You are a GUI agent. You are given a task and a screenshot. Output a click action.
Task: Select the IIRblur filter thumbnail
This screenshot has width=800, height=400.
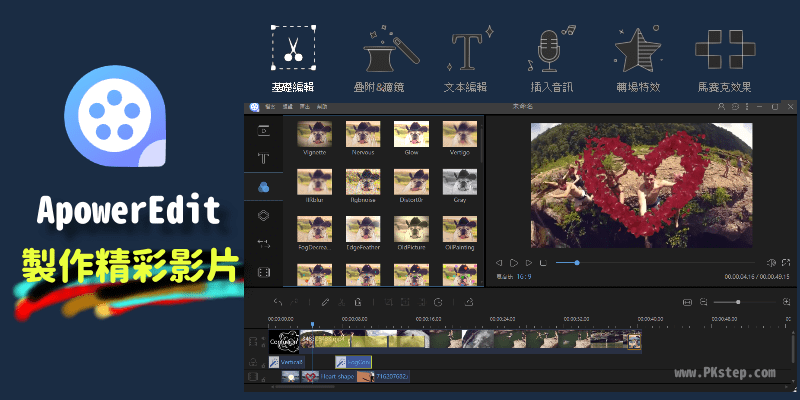(x=314, y=182)
